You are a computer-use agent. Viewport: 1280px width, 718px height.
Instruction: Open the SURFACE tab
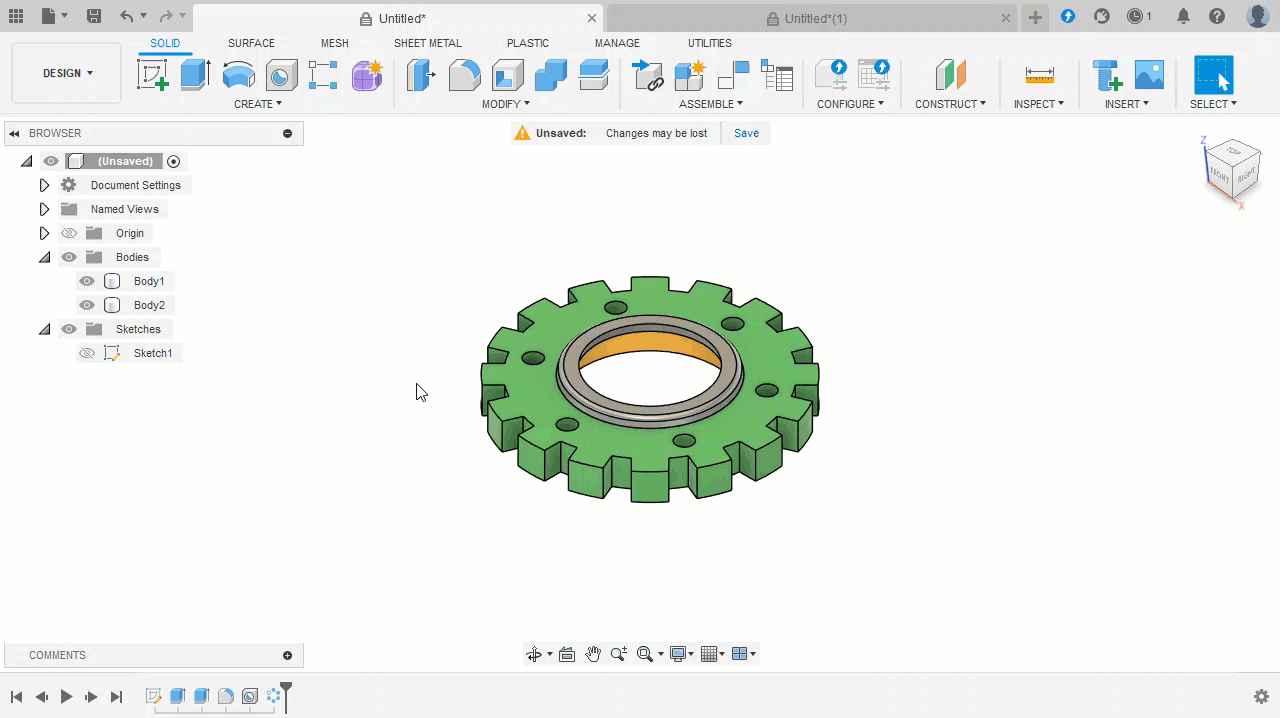[x=251, y=43]
